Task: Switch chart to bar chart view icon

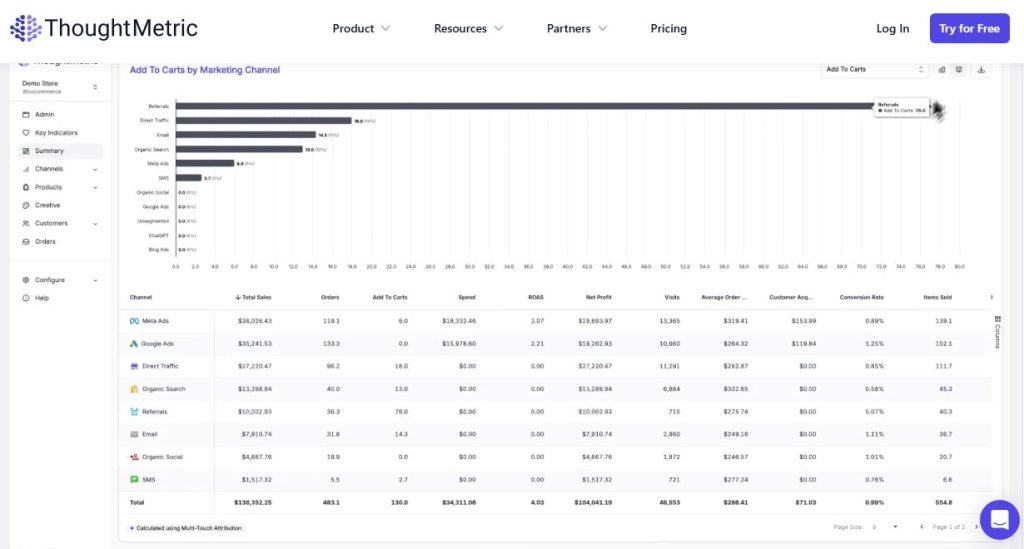Action: (942, 69)
